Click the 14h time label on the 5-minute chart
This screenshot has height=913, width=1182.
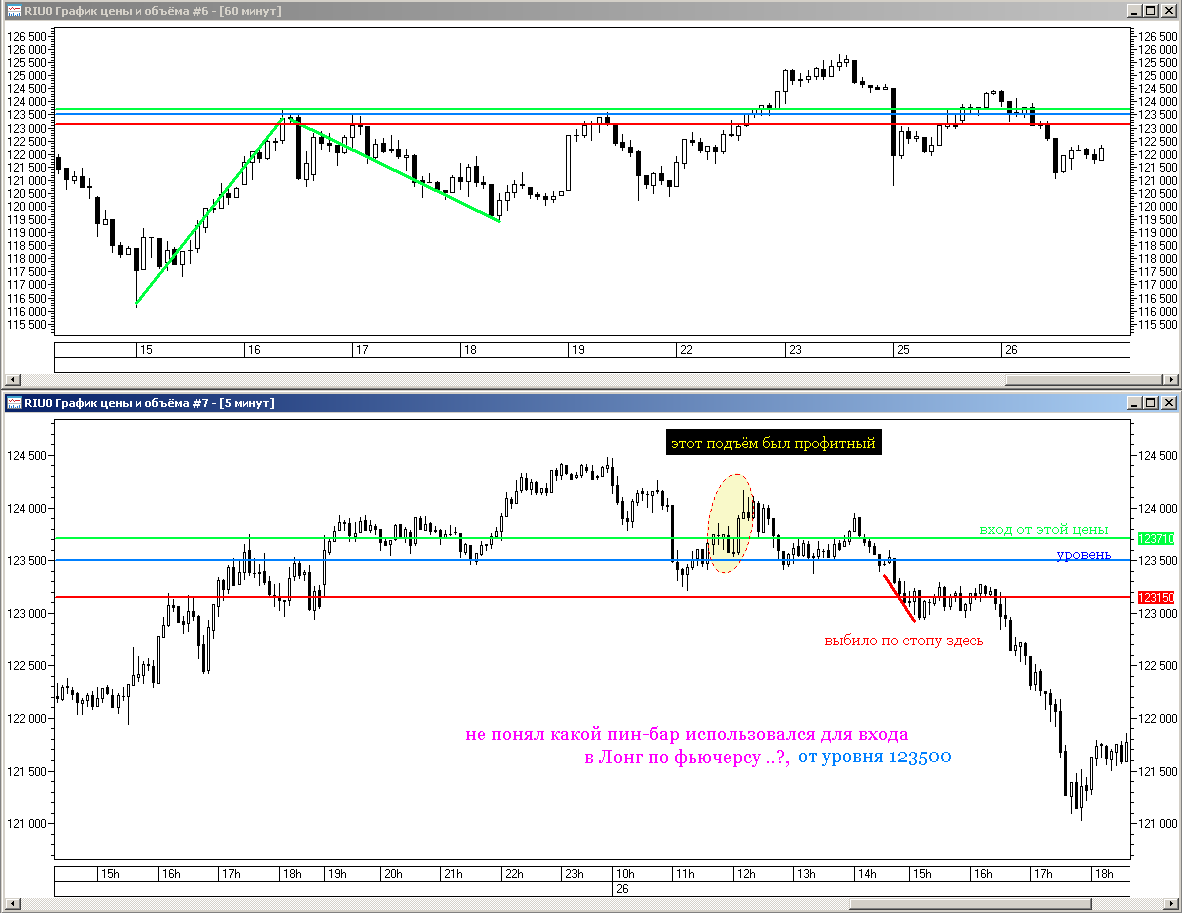[867, 874]
